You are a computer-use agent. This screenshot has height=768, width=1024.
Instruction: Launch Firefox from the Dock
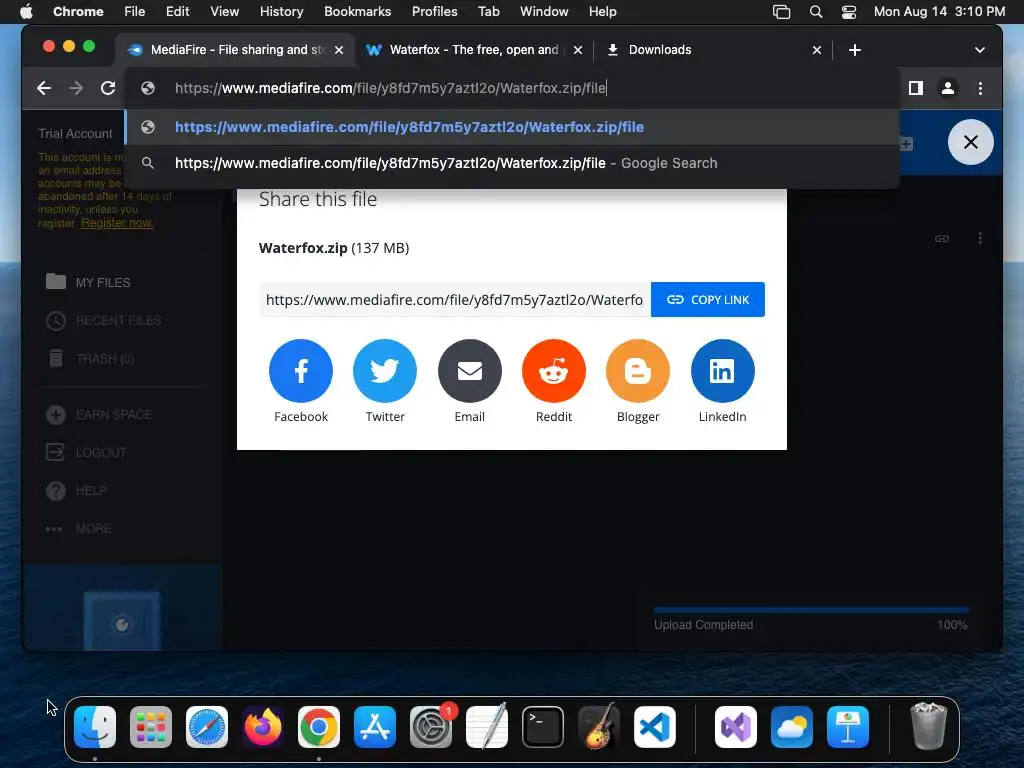pyautogui.click(x=263, y=727)
